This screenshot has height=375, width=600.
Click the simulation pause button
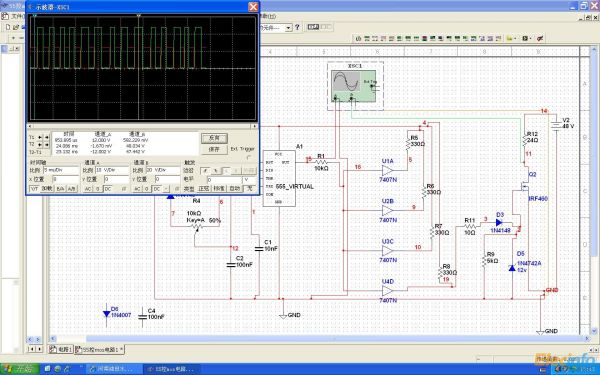[326, 27]
